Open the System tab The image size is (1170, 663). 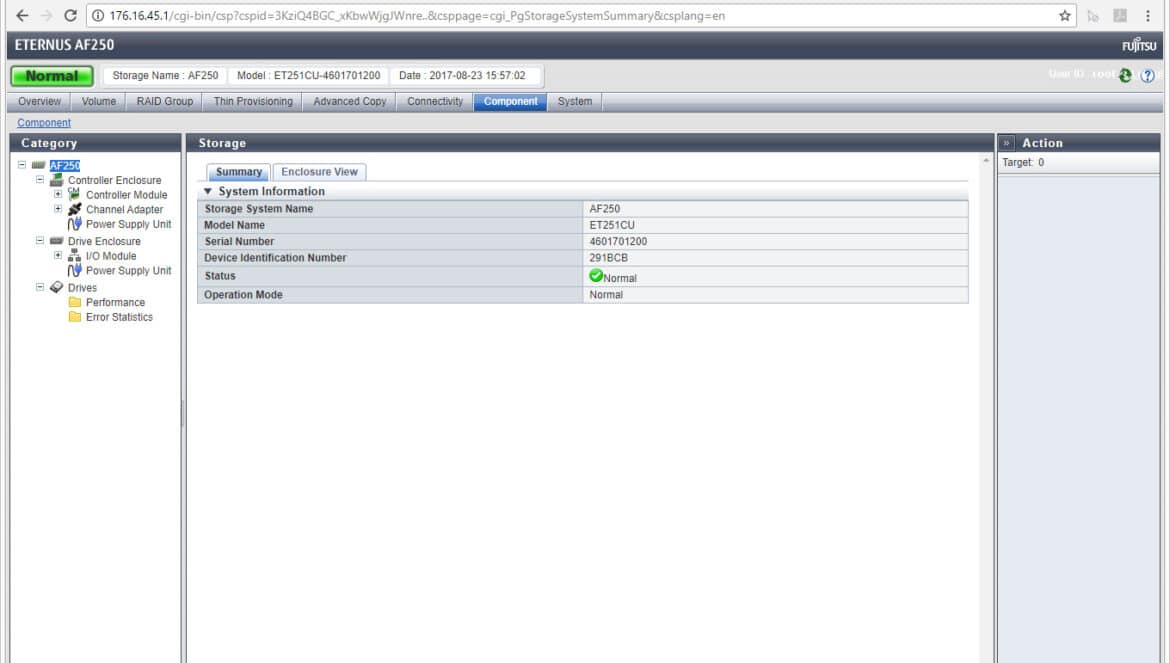[575, 101]
